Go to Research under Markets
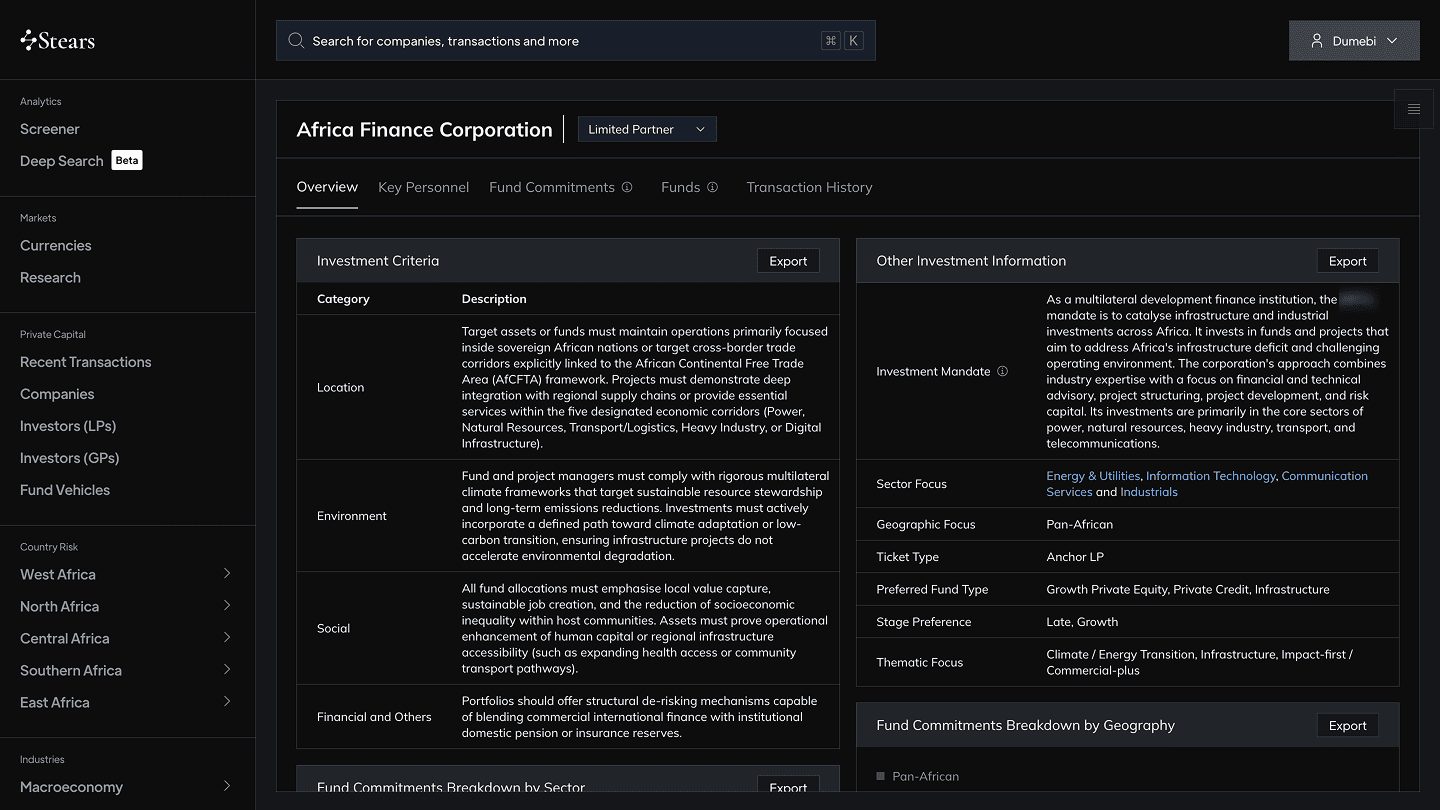 [50, 277]
